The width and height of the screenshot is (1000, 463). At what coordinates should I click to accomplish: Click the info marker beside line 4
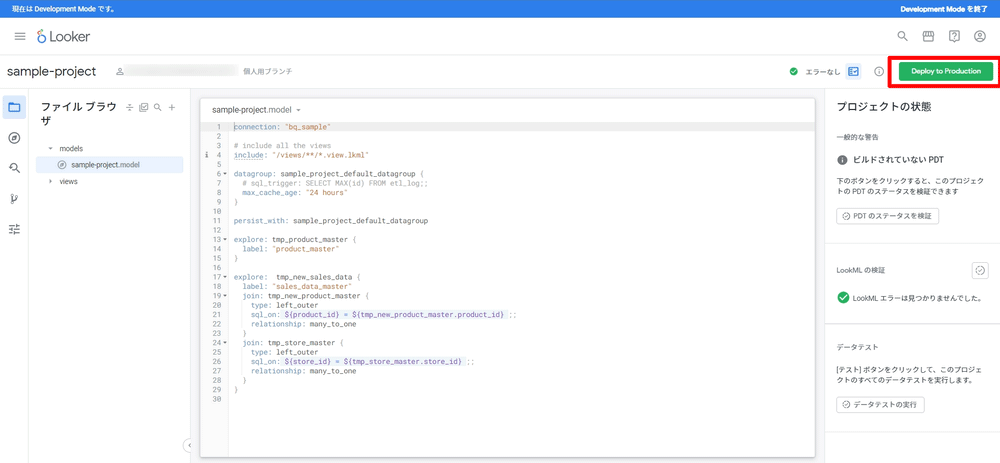[x=207, y=154]
